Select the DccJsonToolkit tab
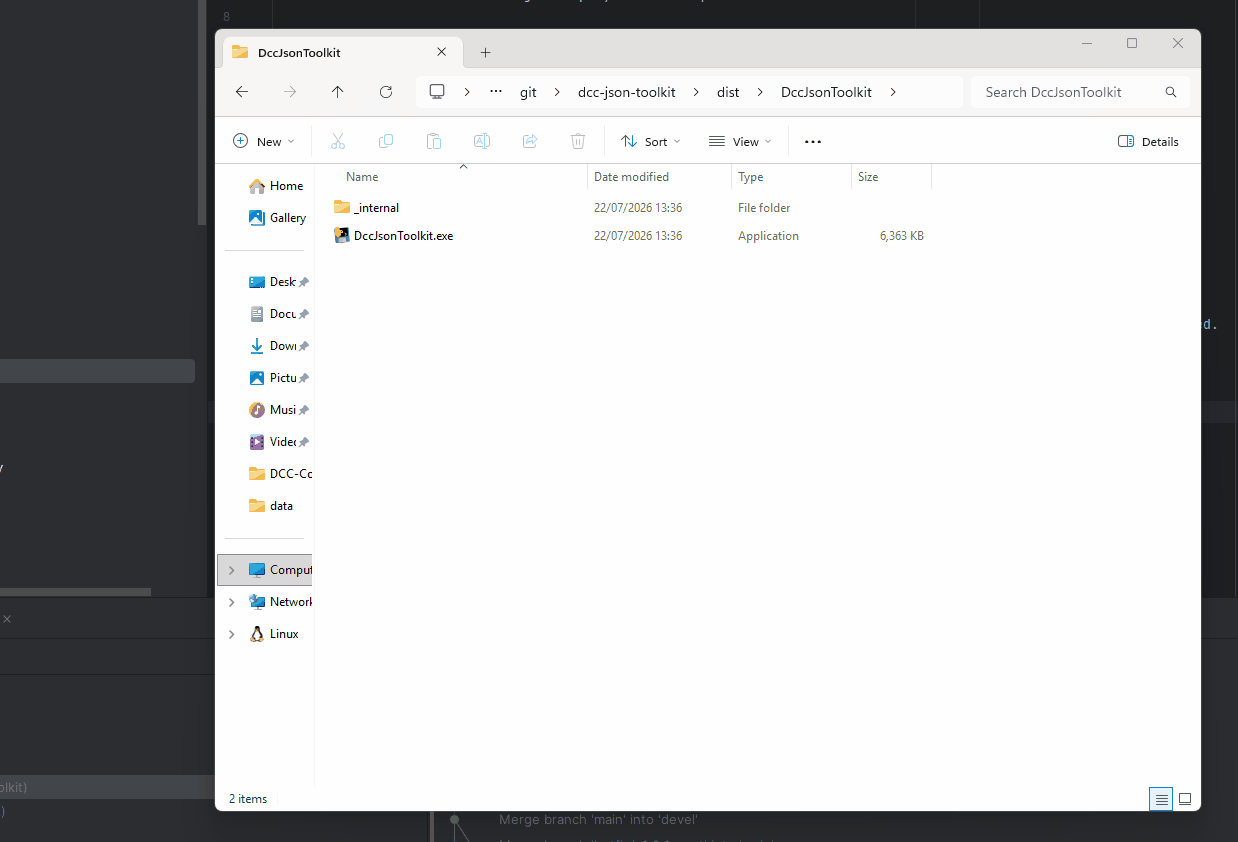This screenshot has height=842, width=1238. coord(340,52)
